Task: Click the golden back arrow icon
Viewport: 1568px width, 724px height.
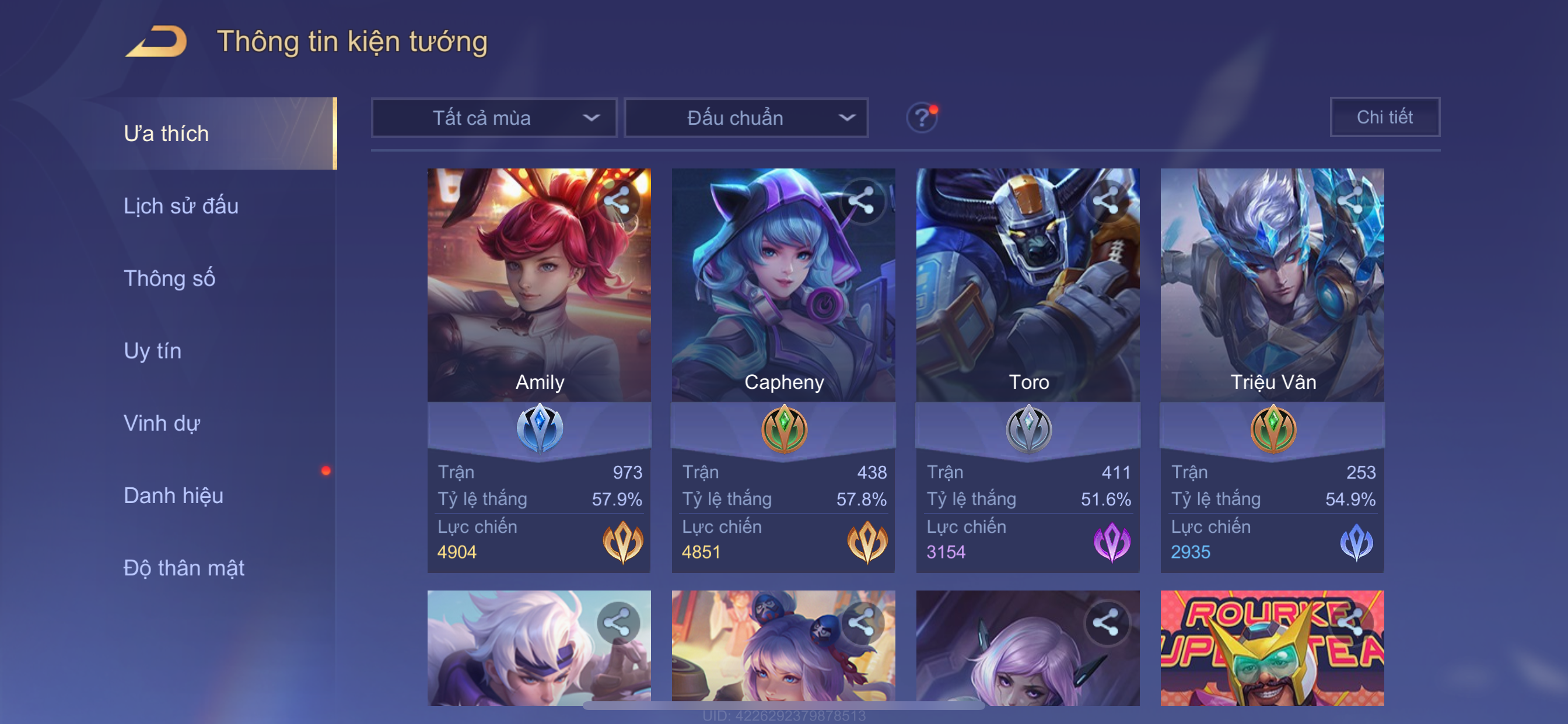Action: point(156,41)
